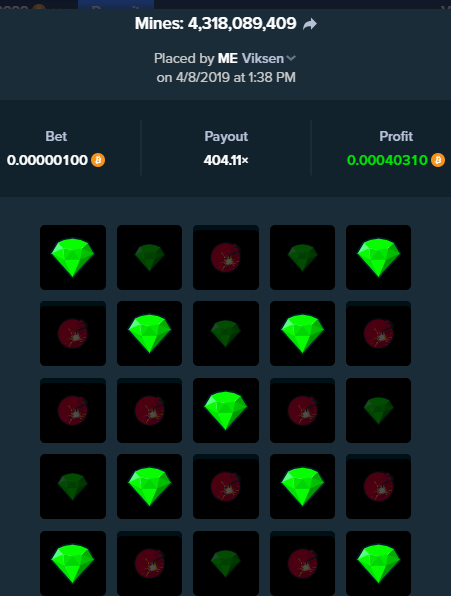Image resolution: width=451 pixels, height=596 pixels.
Task: Click the Mines bet ID title
Action: [x=215, y=24]
